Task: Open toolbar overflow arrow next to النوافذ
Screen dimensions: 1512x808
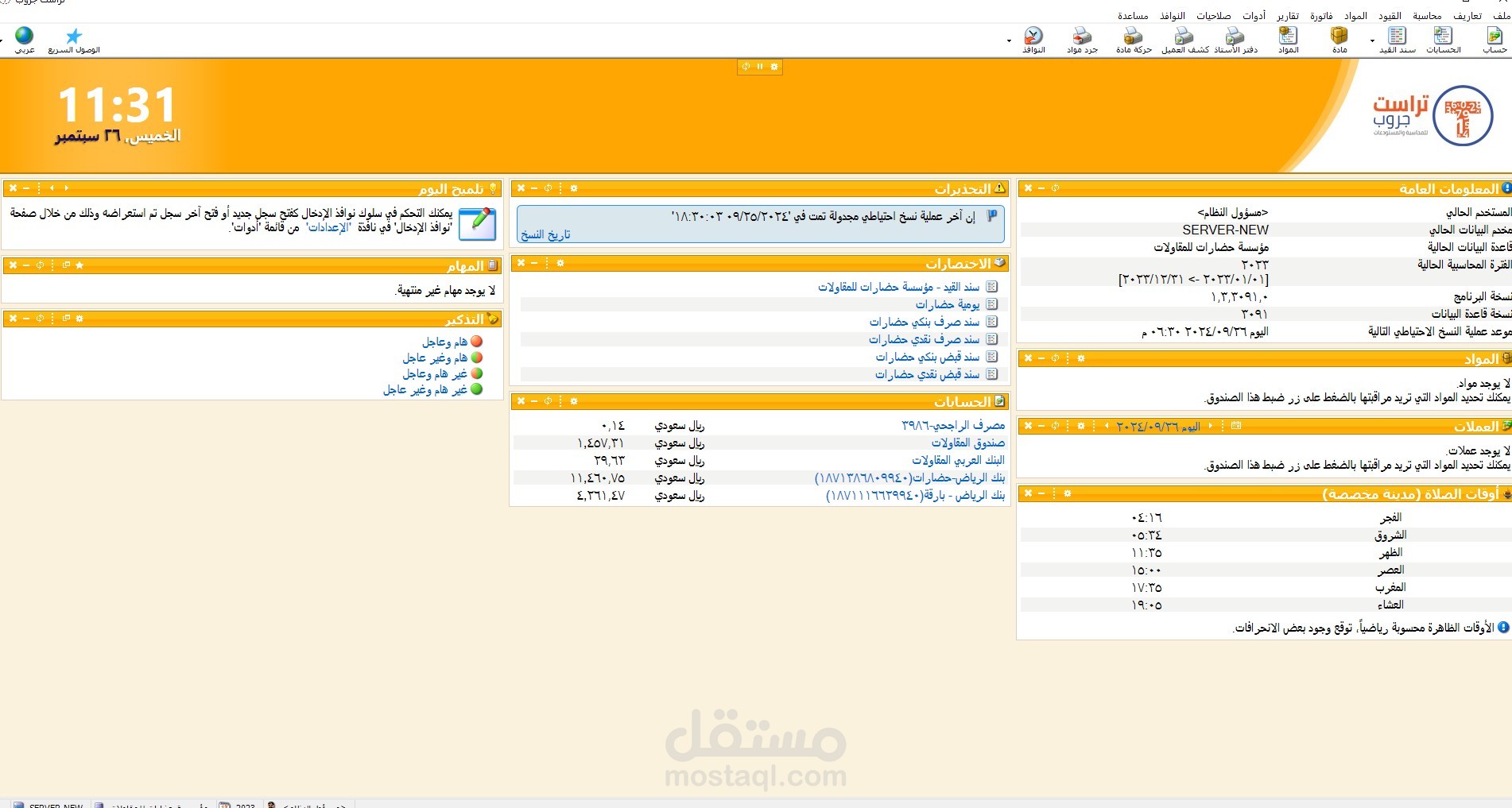Action: [1009, 41]
